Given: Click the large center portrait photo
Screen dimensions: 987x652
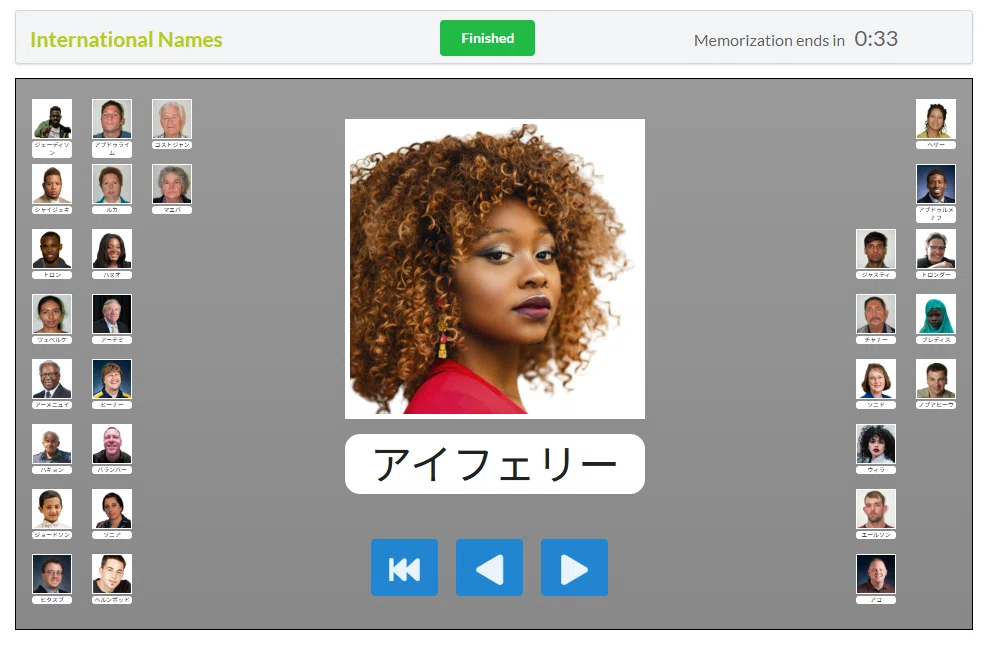Looking at the screenshot, I should [x=495, y=269].
